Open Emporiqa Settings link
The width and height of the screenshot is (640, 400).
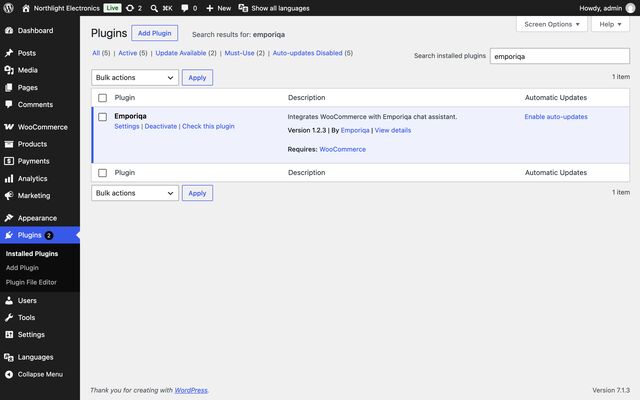tap(127, 127)
